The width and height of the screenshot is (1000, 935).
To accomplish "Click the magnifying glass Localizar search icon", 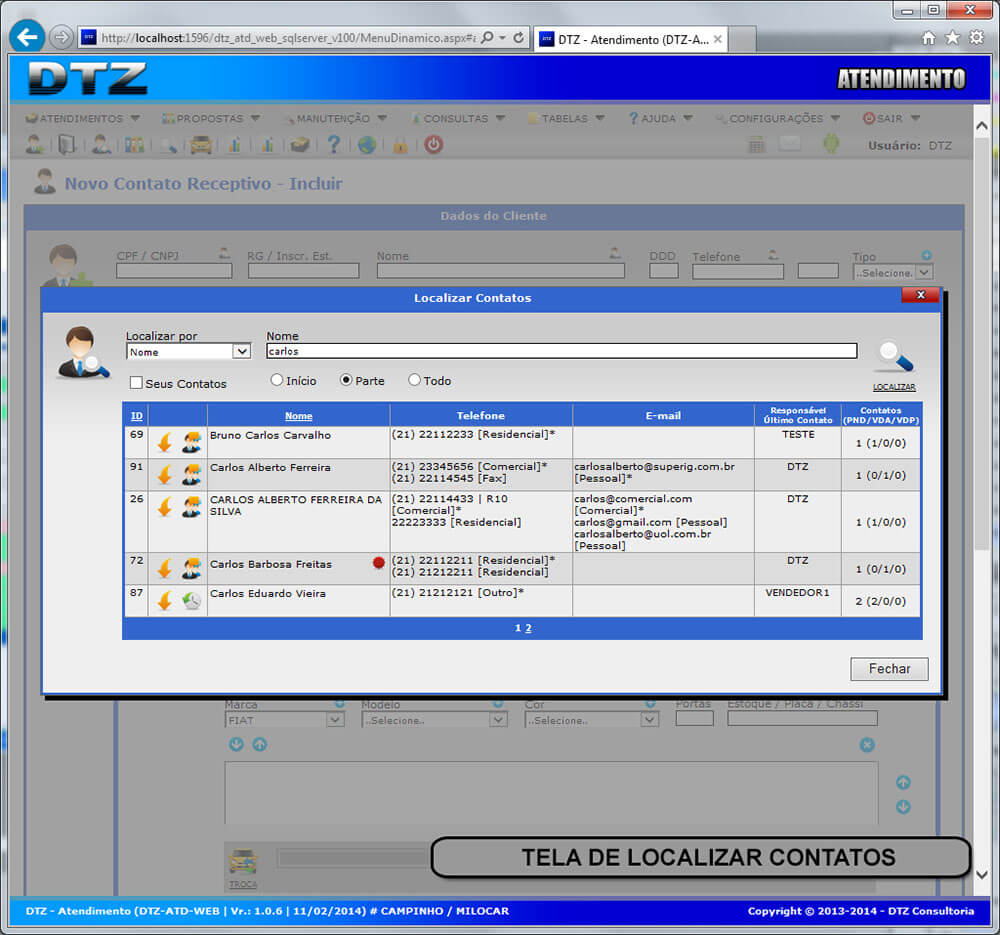I will point(893,358).
